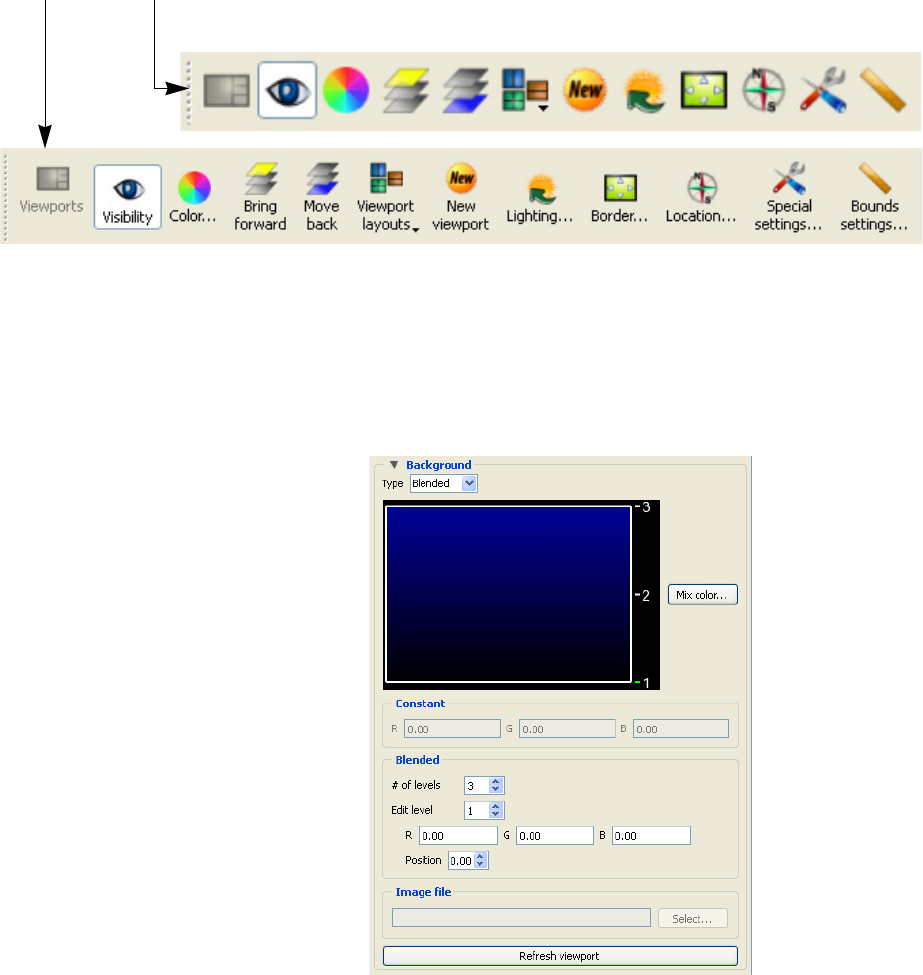923x975 pixels.
Task: Increase the Edit level spinner
Action: click(496, 806)
